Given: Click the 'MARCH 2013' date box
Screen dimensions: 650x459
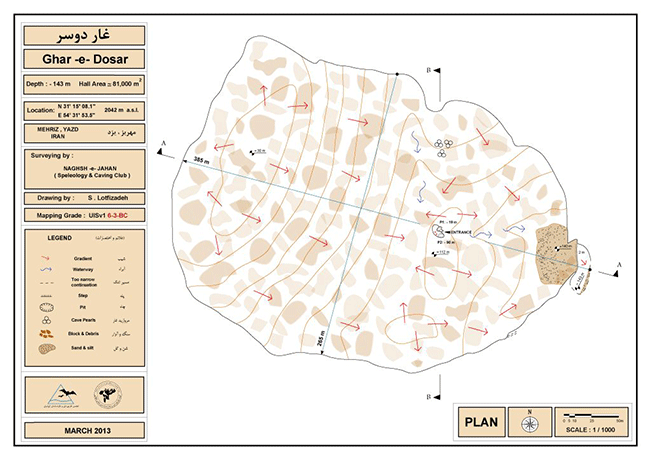Looking at the screenshot, I should click(x=84, y=430).
